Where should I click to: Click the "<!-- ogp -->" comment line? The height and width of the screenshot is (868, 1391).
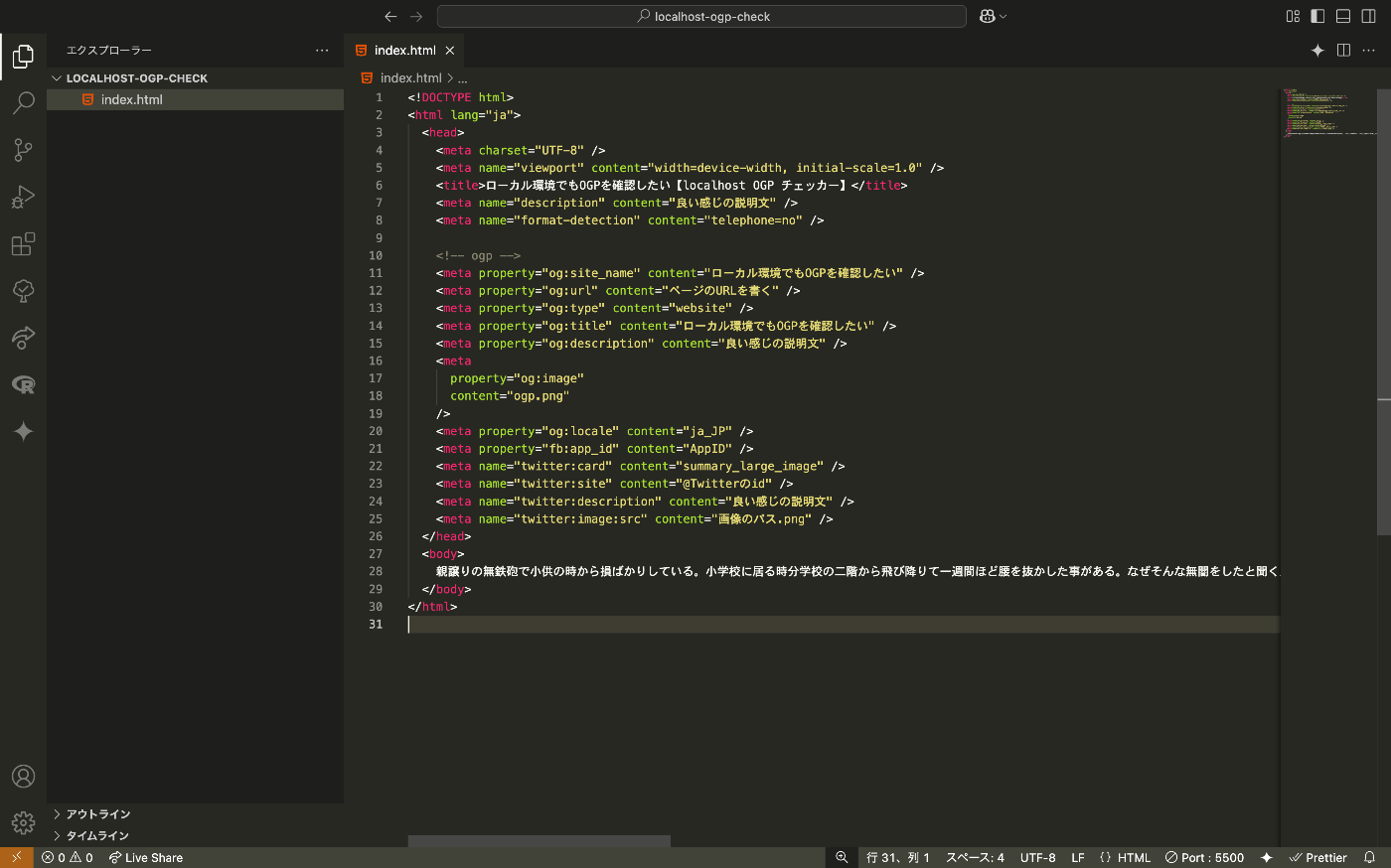point(478,255)
